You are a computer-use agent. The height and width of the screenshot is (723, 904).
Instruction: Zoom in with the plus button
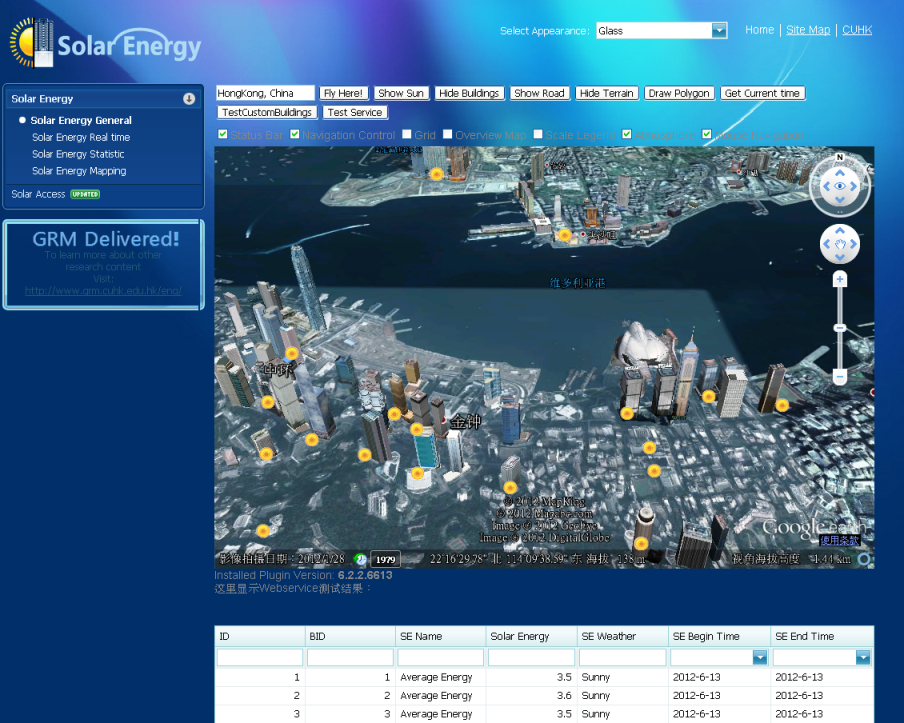click(839, 280)
